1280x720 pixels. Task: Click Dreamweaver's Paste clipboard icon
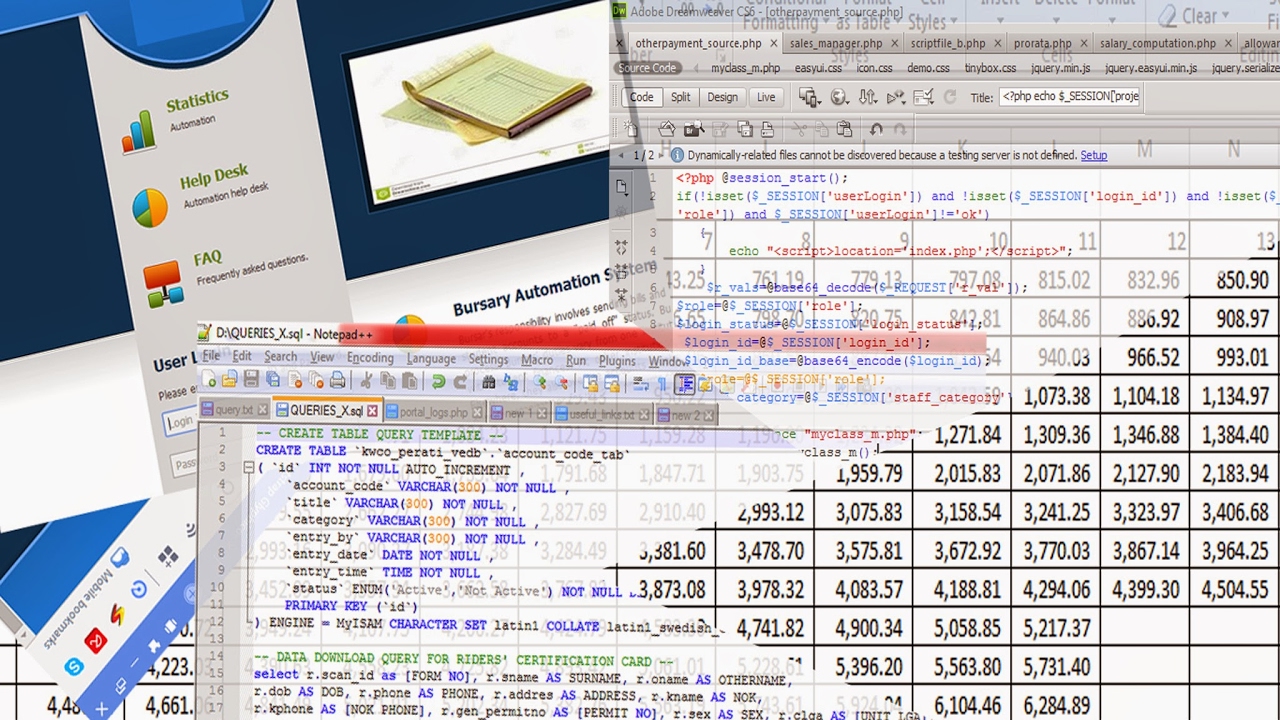(x=844, y=129)
